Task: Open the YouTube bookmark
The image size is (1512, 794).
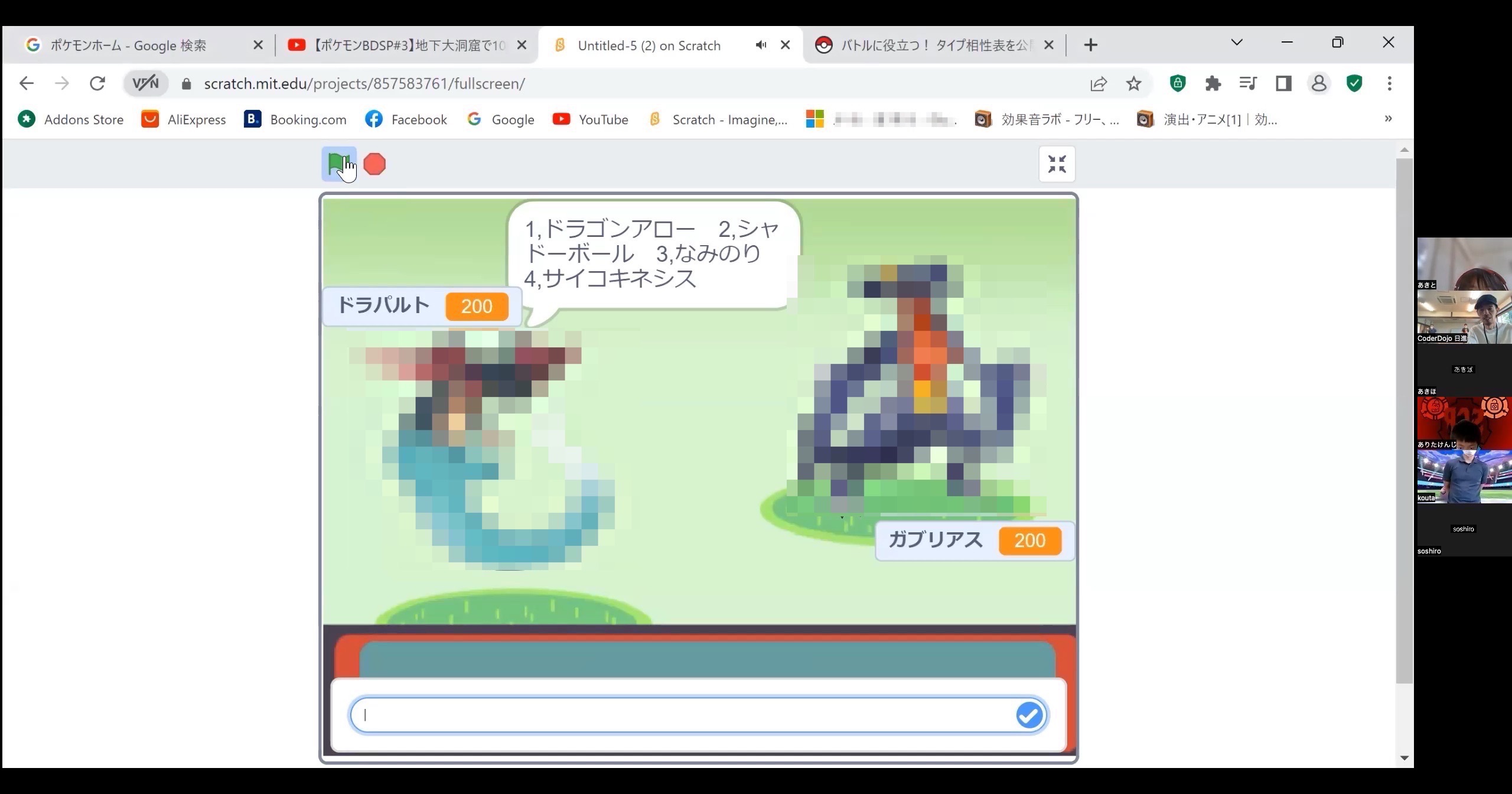Action: pos(591,119)
